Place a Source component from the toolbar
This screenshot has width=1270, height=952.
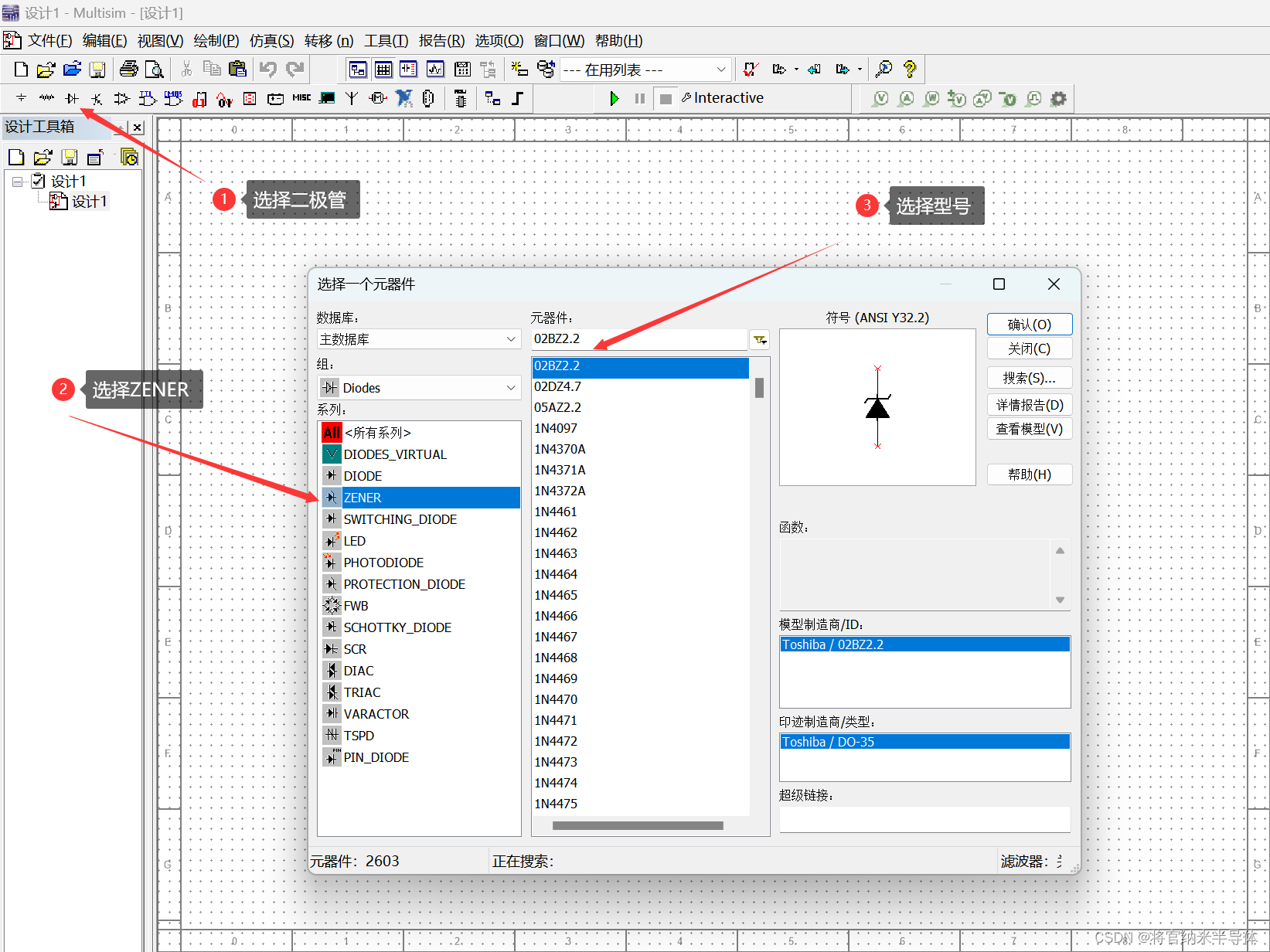(x=21, y=98)
